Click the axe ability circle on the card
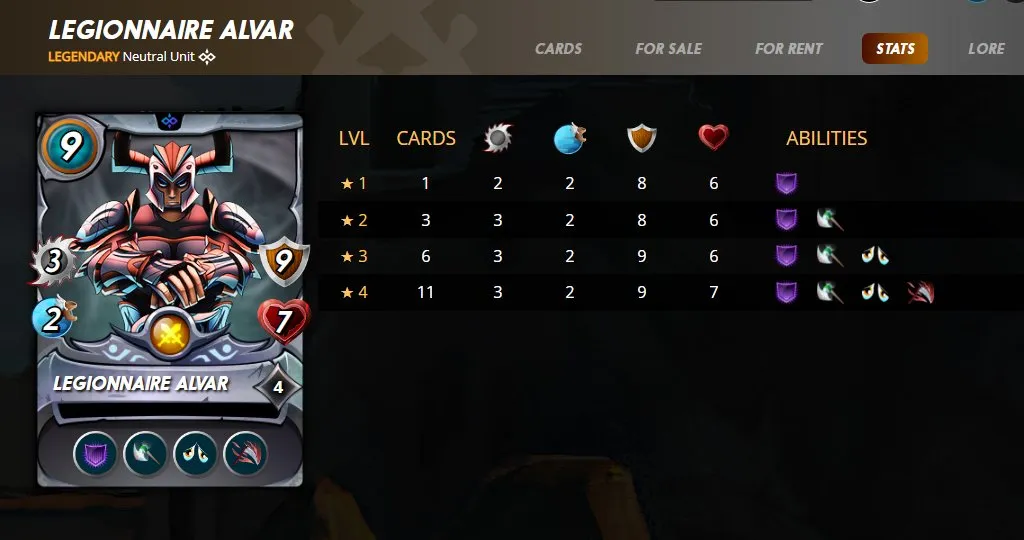 (146, 453)
